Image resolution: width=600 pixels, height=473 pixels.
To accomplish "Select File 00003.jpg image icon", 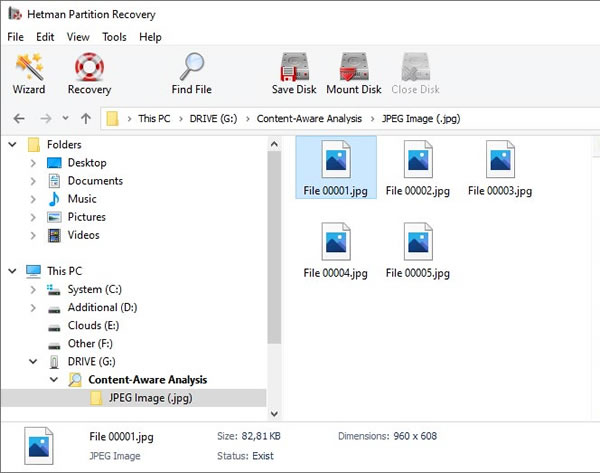I will coord(500,159).
